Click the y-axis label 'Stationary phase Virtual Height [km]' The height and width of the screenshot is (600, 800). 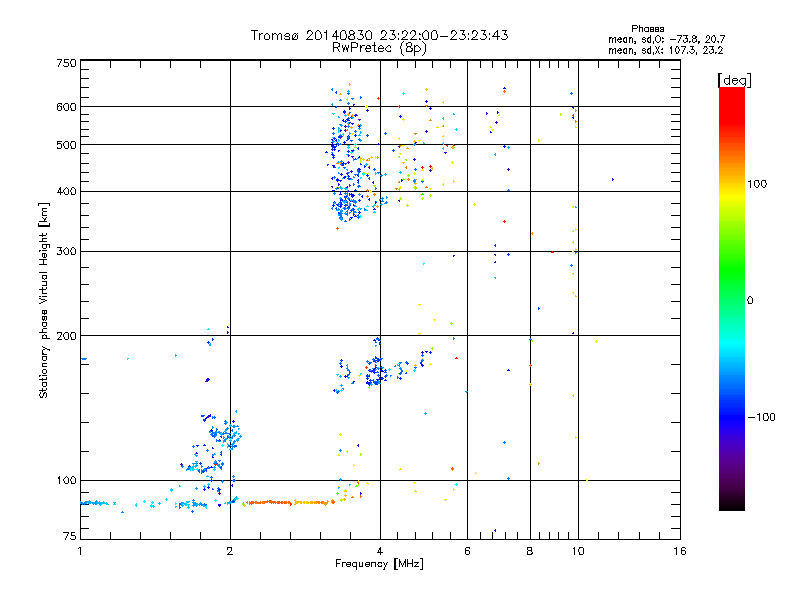43,300
